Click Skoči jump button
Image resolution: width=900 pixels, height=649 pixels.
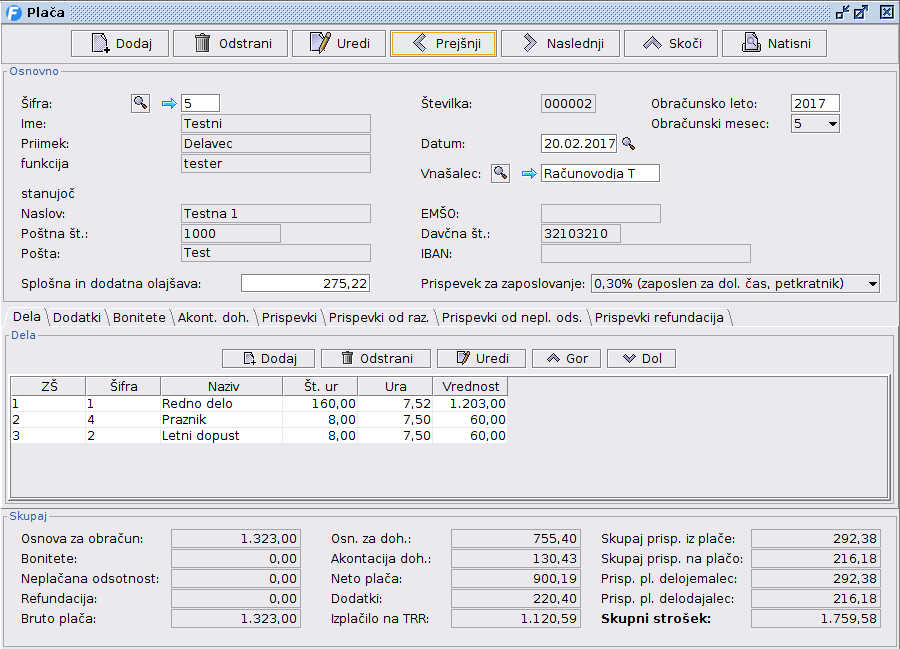pyautogui.click(x=671, y=44)
